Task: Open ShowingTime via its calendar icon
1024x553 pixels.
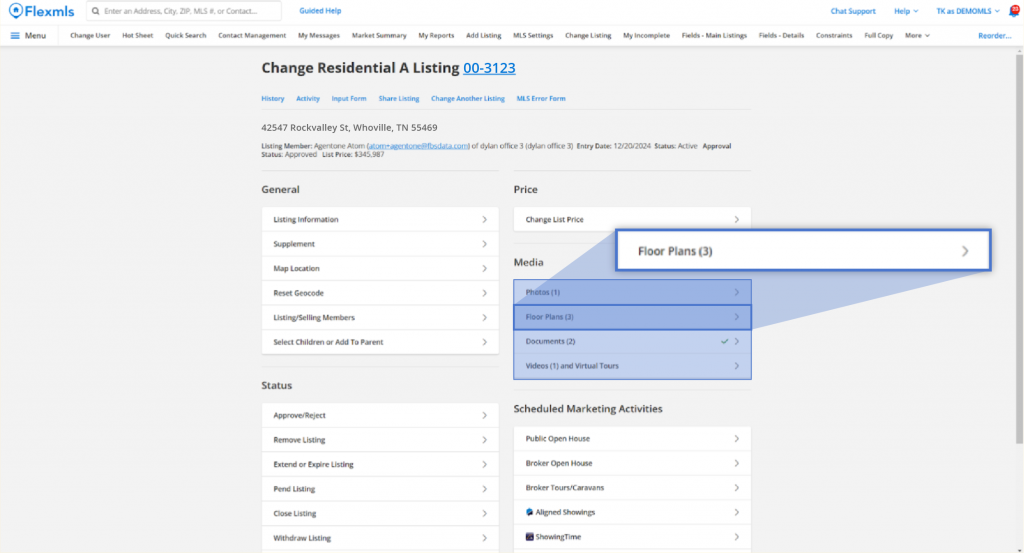Action: [x=529, y=537]
